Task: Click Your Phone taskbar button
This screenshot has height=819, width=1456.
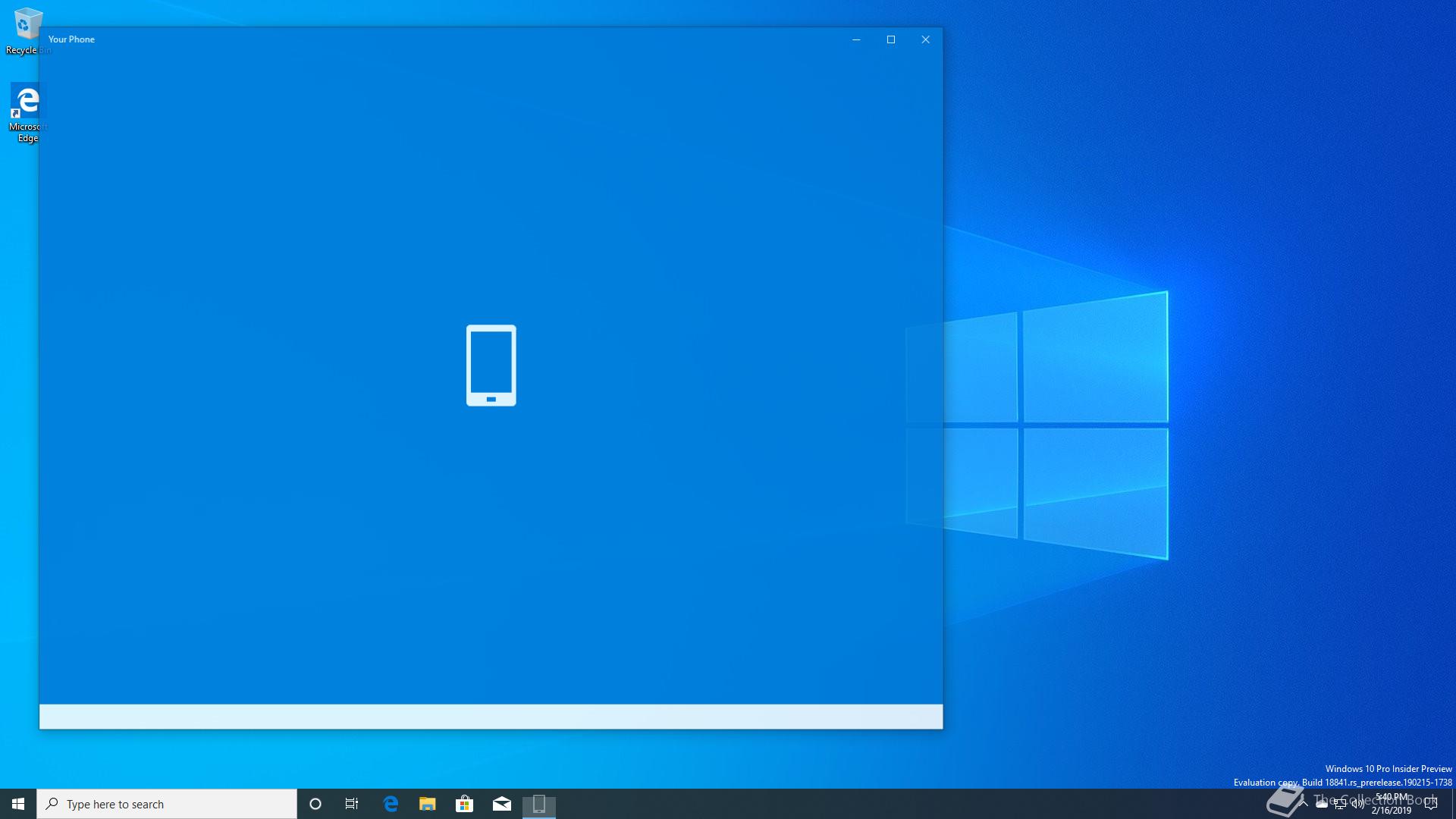Action: click(539, 804)
